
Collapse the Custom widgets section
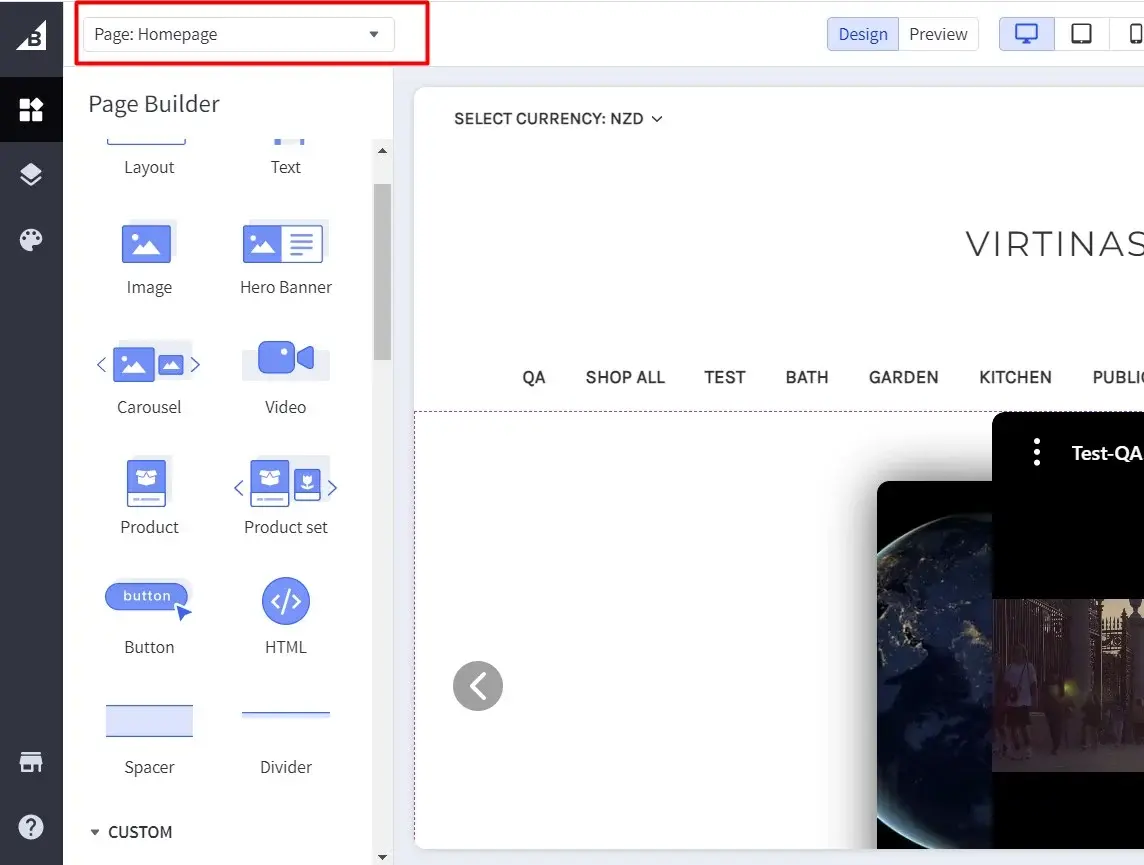[95, 832]
